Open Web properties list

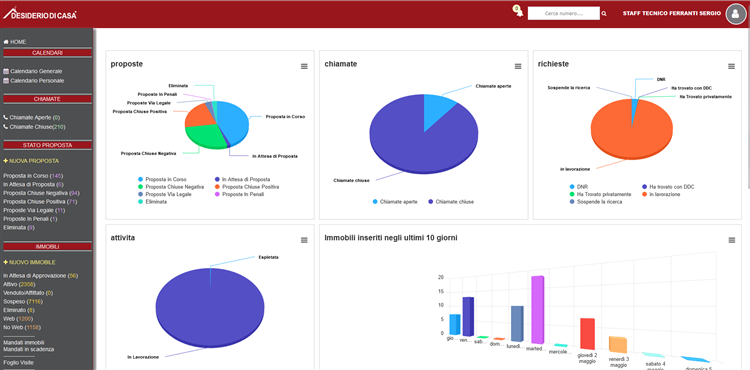pyautogui.click(x=18, y=319)
